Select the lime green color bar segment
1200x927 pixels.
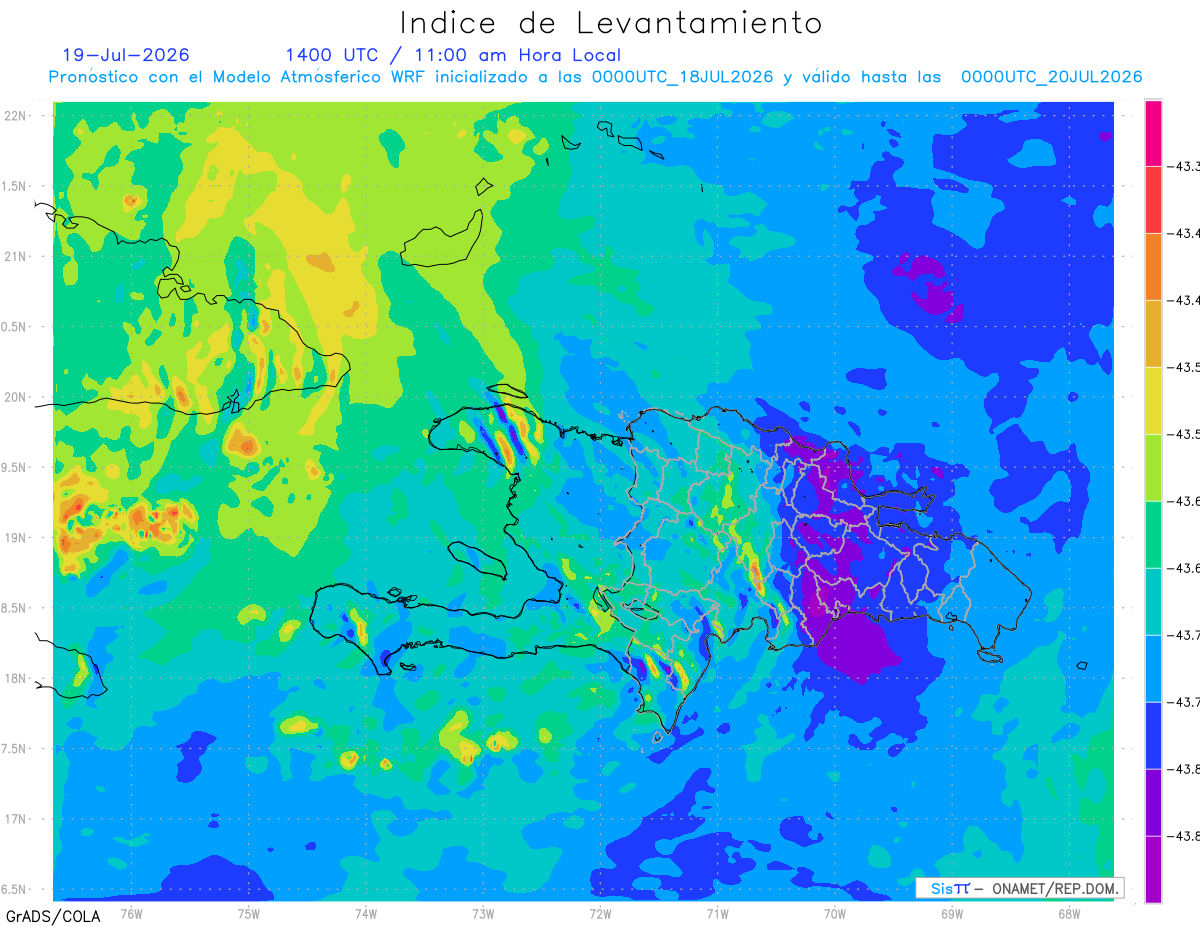(1153, 467)
